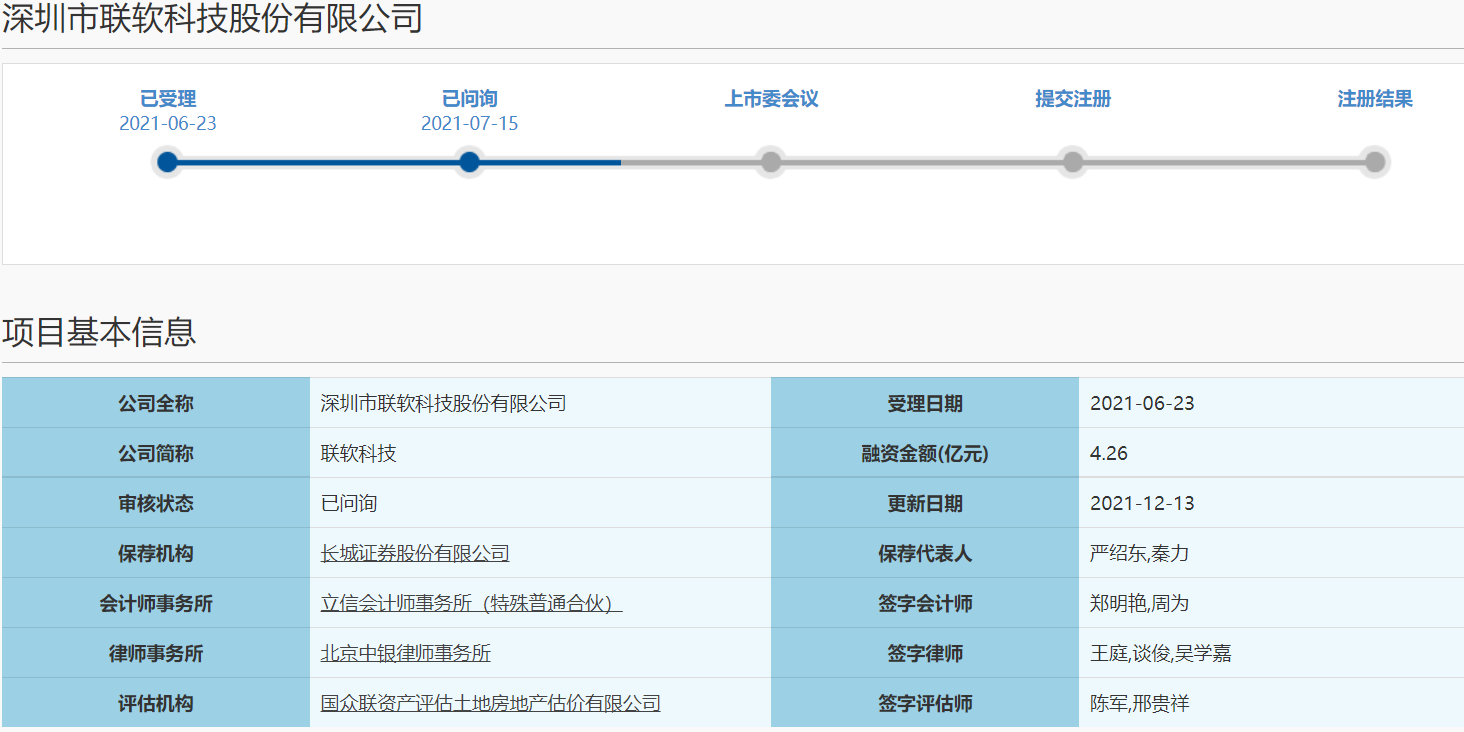1464x732 pixels.
Task: Click the 审核状态 header cell
Action: click(x=156, y=503)
